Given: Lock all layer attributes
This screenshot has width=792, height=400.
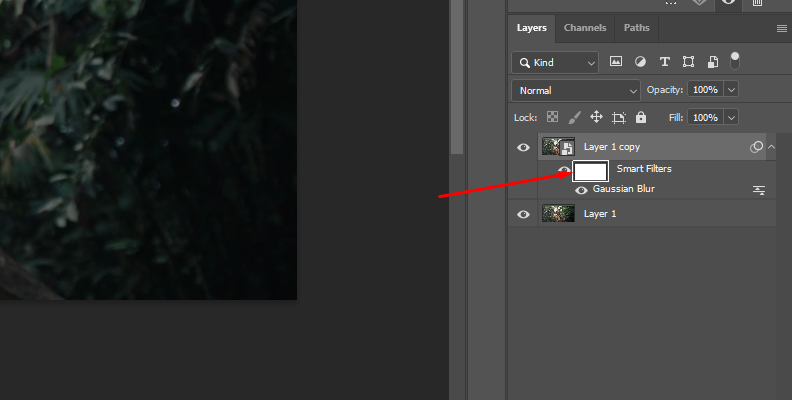Looking at the screenshot, I should pos(641,117).
